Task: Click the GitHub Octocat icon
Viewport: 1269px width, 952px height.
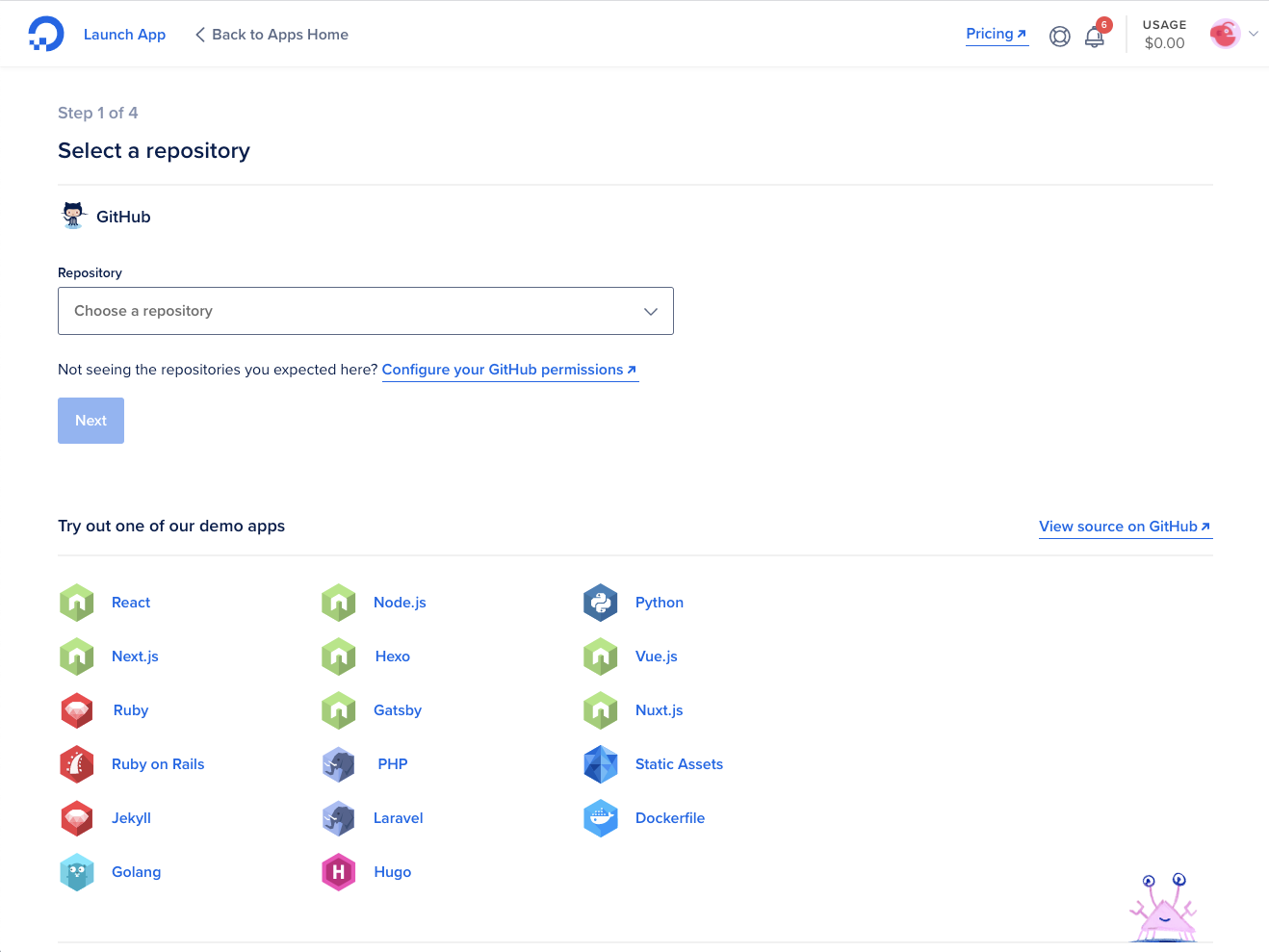Action: click(x=73, y=216)
